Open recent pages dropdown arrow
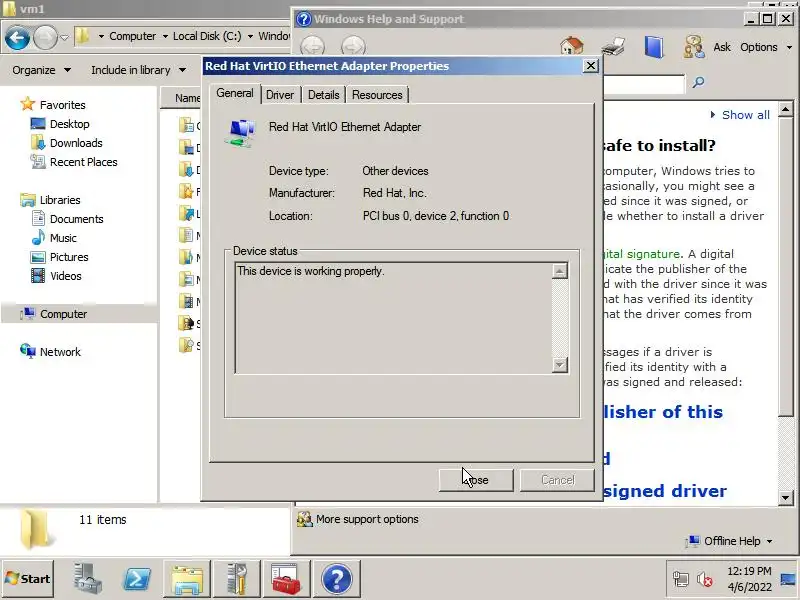 click(x=64, y=38)
